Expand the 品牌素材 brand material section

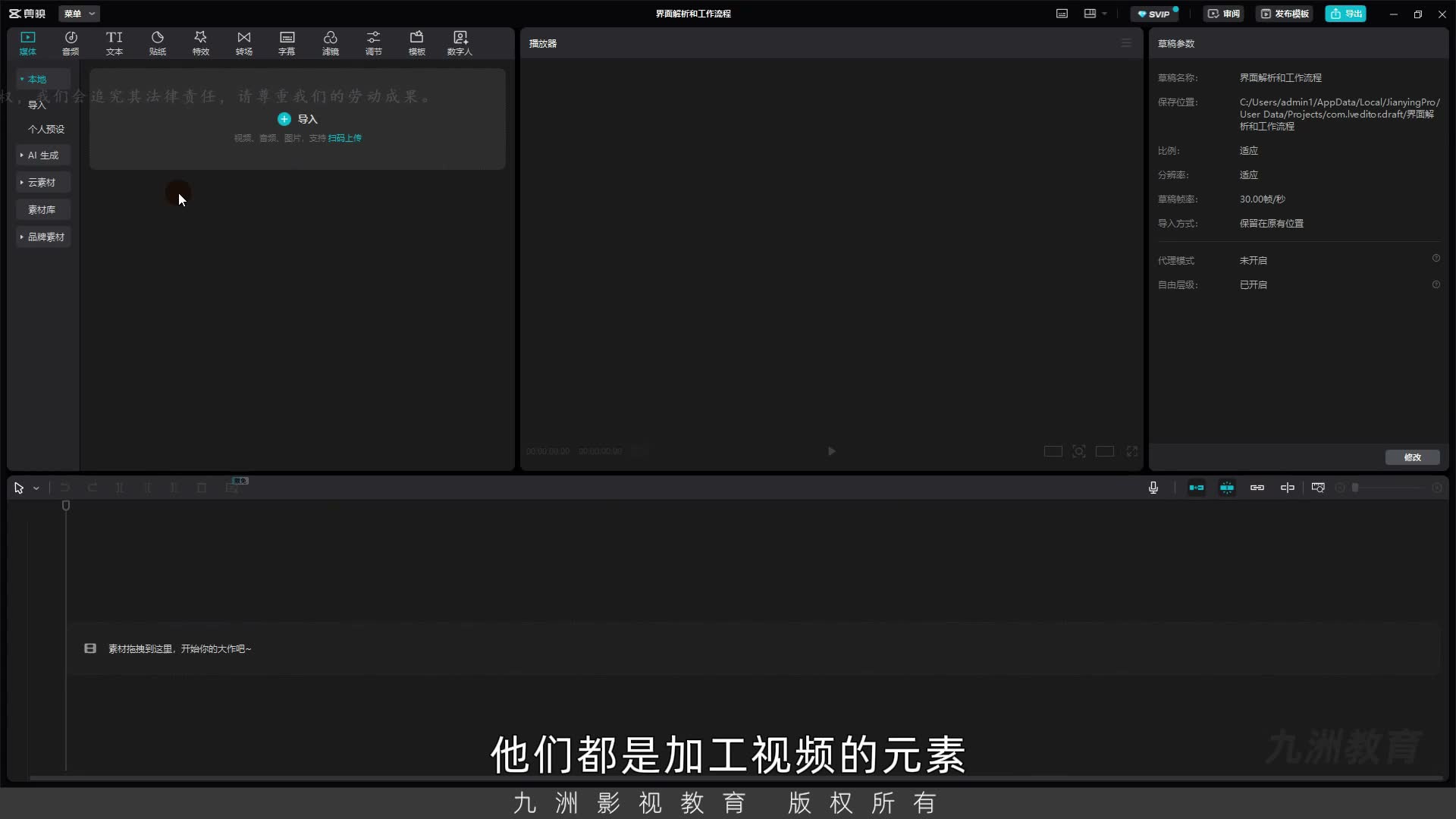(43, 237)
